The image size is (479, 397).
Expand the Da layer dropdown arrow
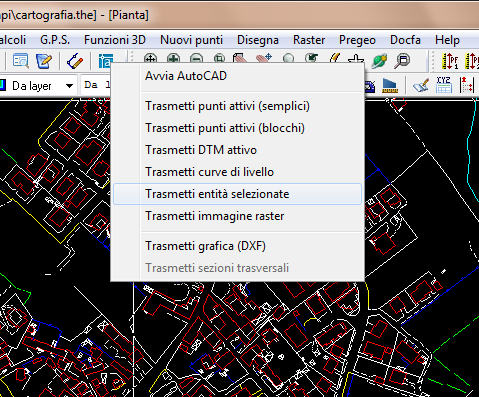(x=69, y=86)
